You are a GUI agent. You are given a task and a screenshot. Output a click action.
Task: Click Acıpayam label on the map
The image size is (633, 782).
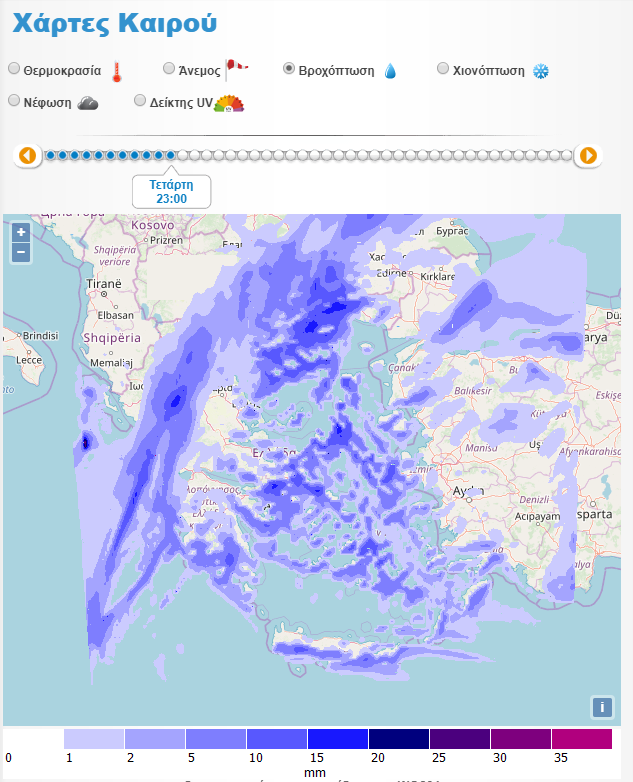point(537,517)
